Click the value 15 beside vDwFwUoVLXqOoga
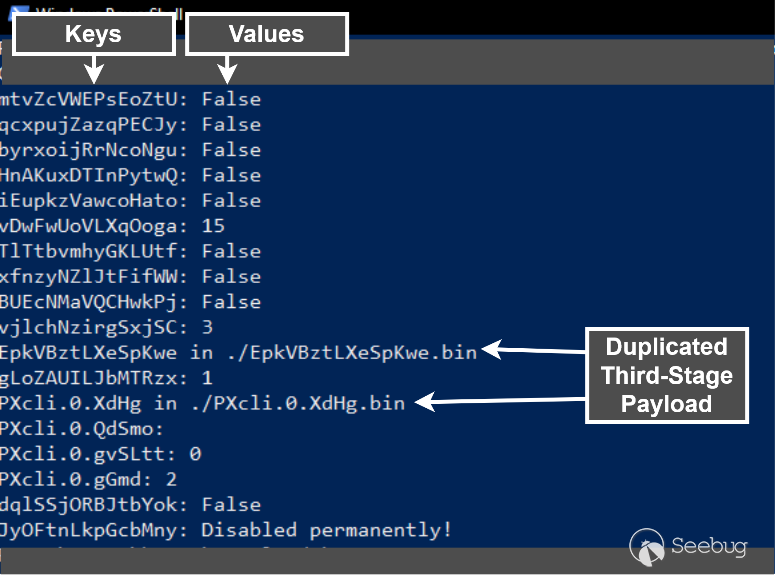Viewport: 776px width, 575px height. click(213, 226)
